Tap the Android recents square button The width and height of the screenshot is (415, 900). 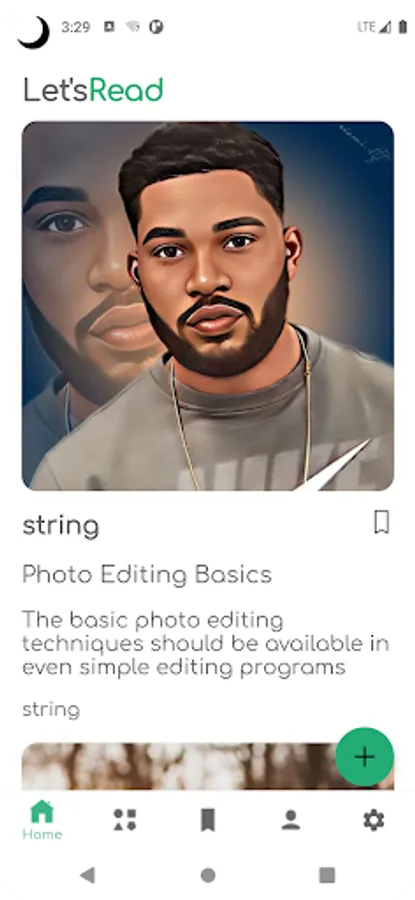point(327,875)
